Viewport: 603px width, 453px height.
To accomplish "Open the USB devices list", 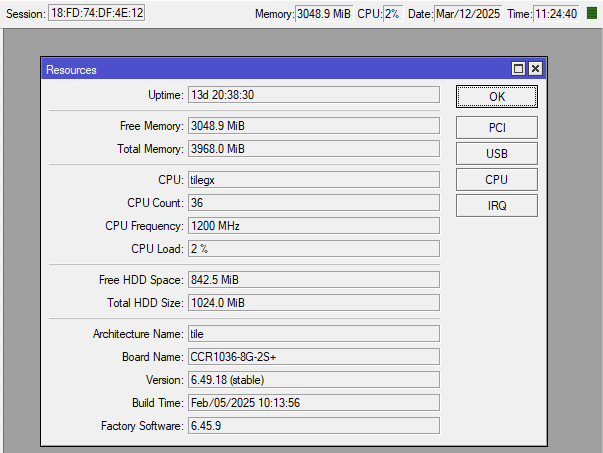I will point(497,153).
